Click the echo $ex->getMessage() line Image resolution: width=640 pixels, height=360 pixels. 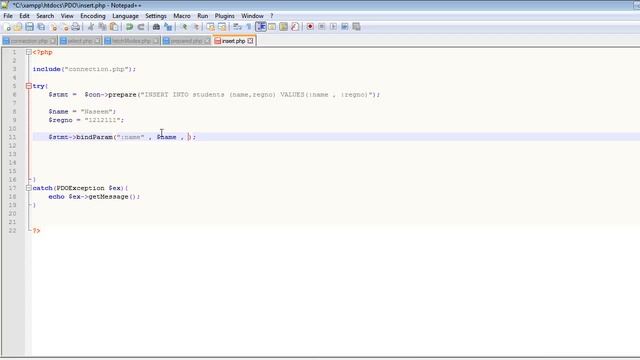tap(94, 197)
